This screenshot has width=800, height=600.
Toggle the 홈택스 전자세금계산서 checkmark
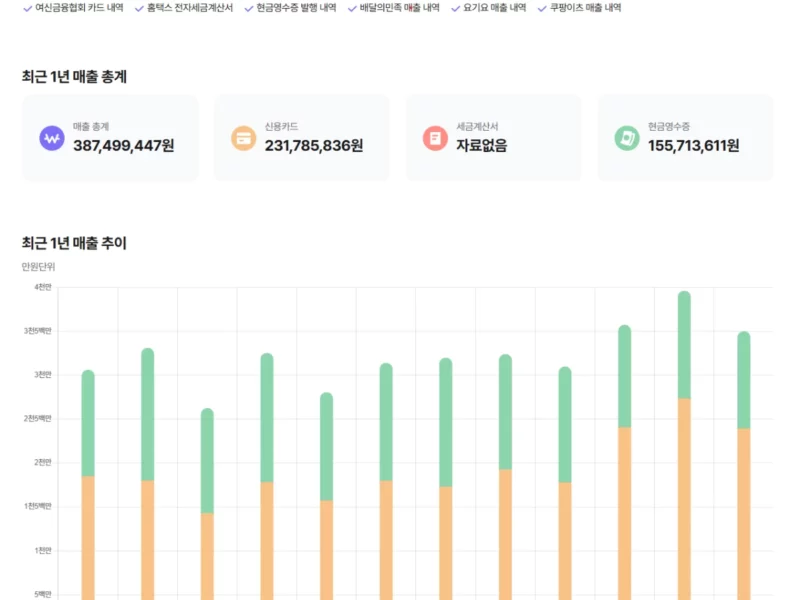click(x=140, y=8)
